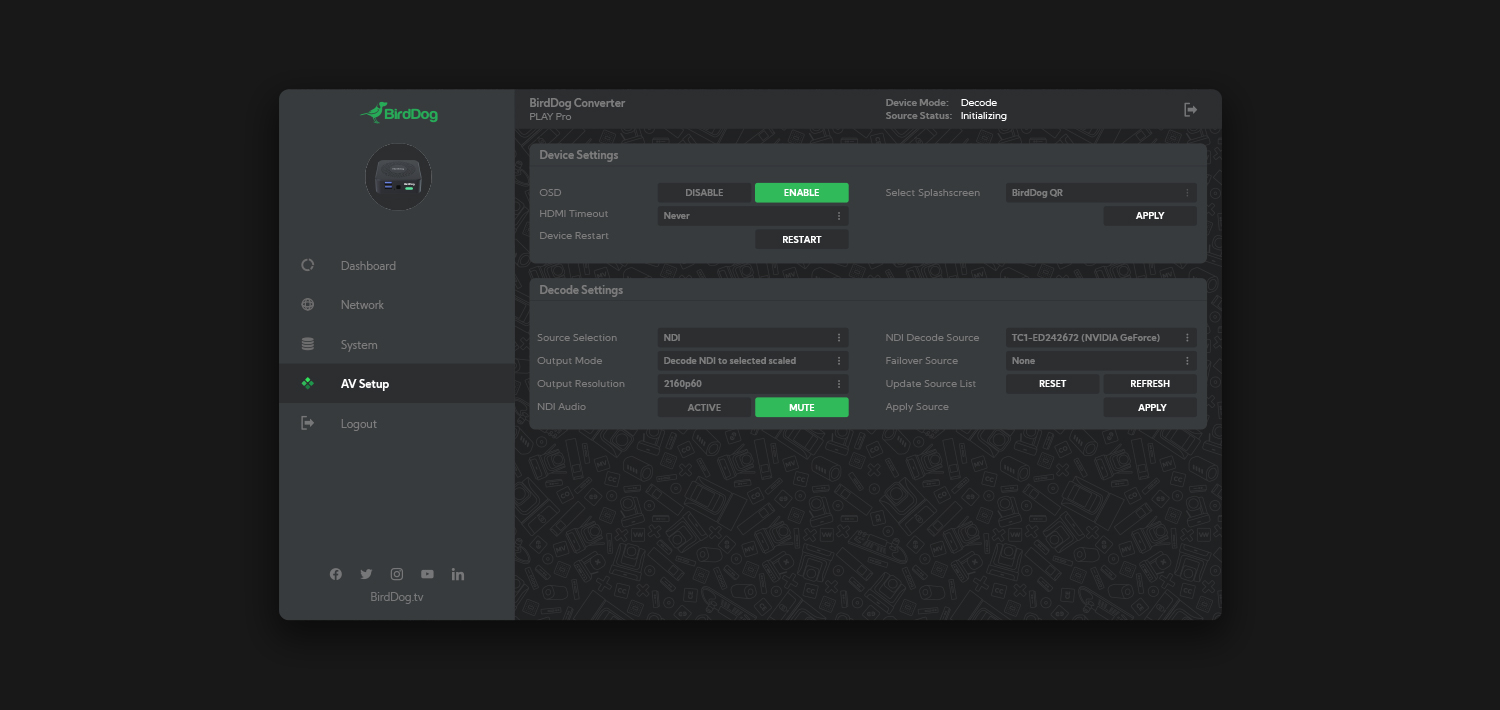Enable the OSD
Viewport: 1500px width, 710px height.
tap(801, 193)
